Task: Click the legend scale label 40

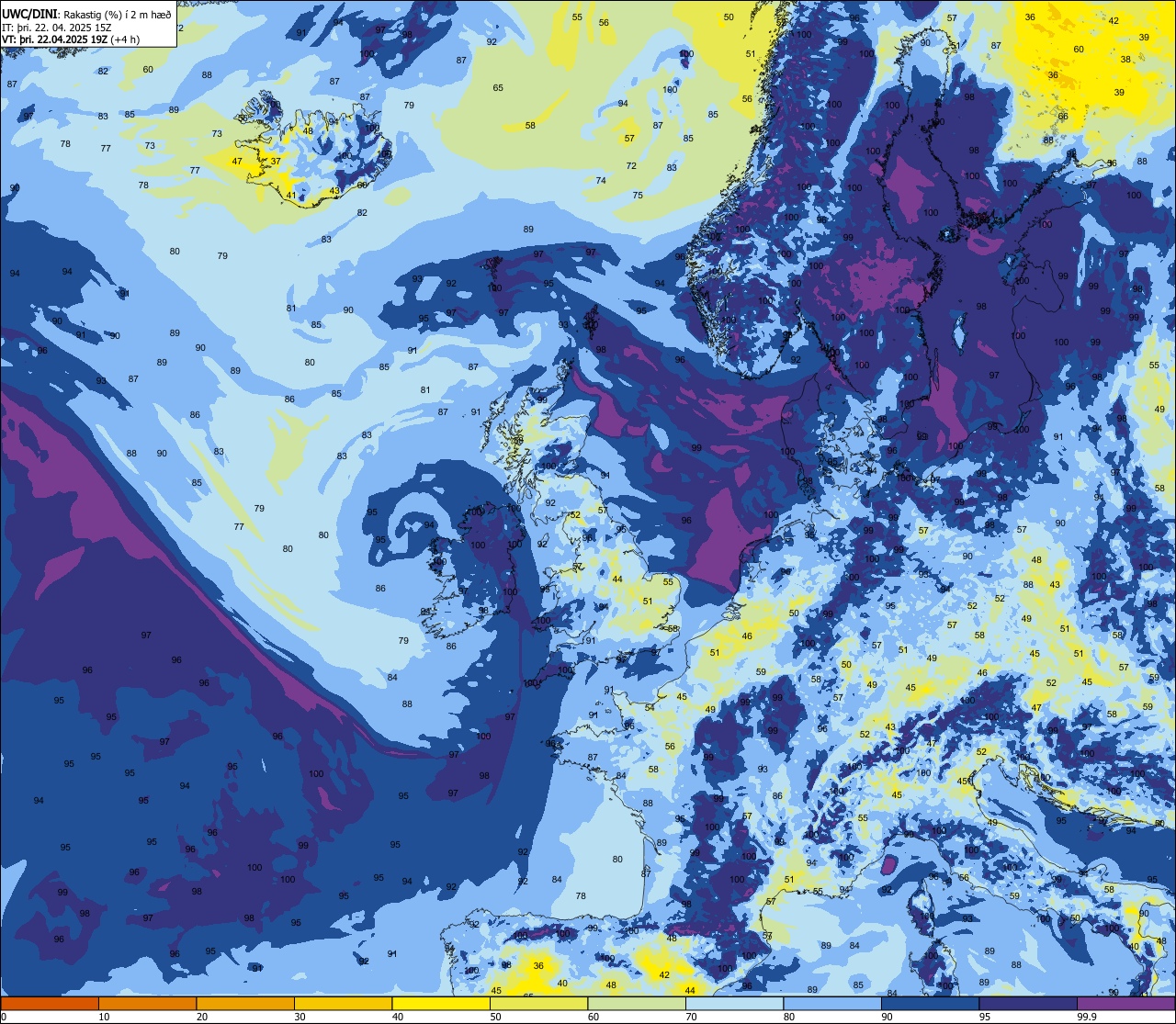Action: [398, 1017]
